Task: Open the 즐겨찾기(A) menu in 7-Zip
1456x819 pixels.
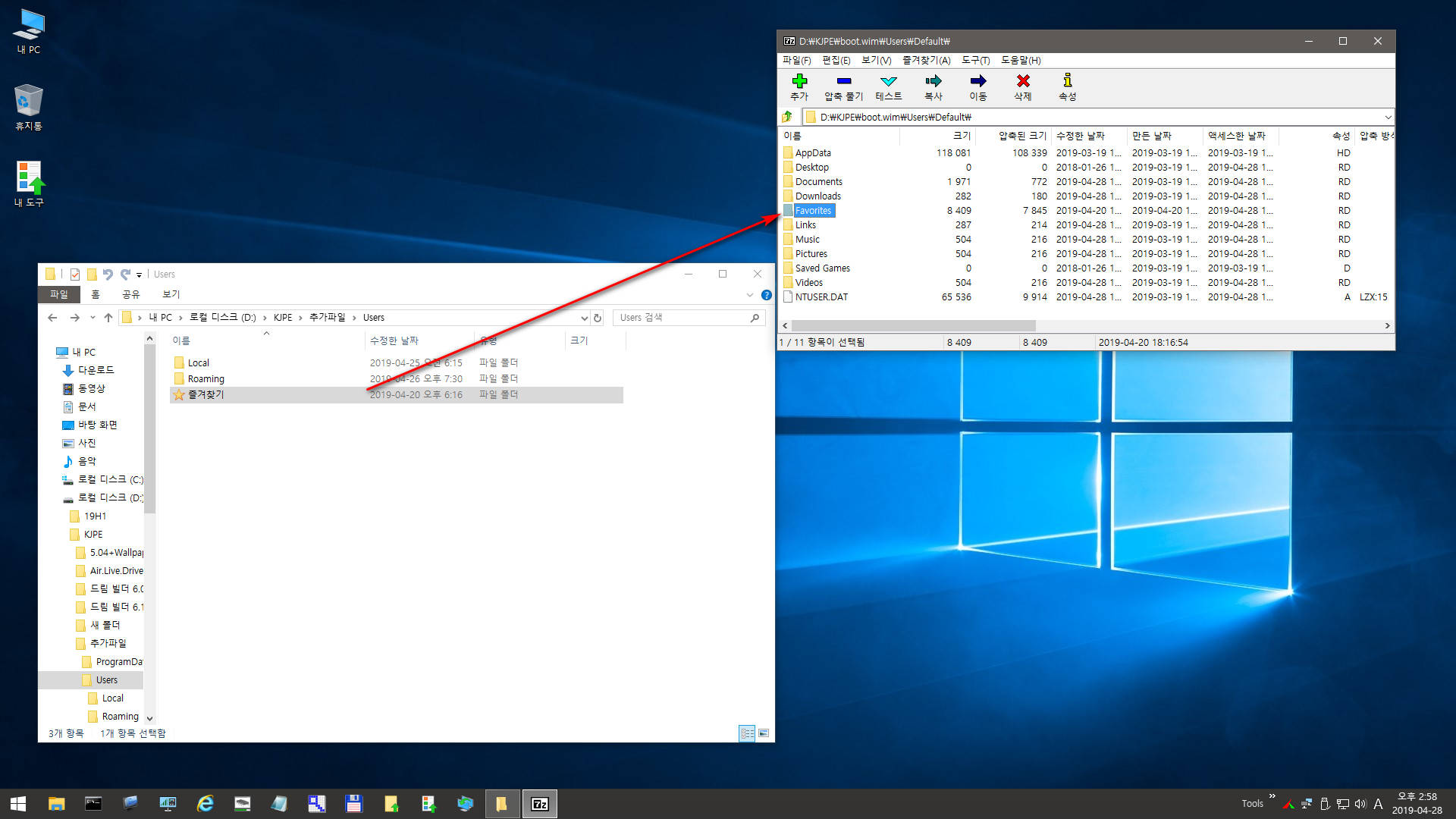Action: coord(926,60)
